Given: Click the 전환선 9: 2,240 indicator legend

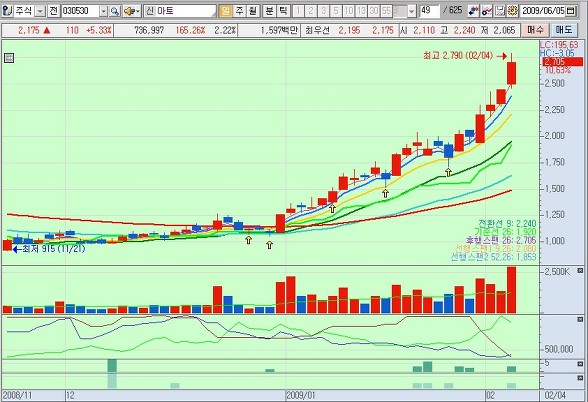Looking at the screenshot, I should pos(507,224).
